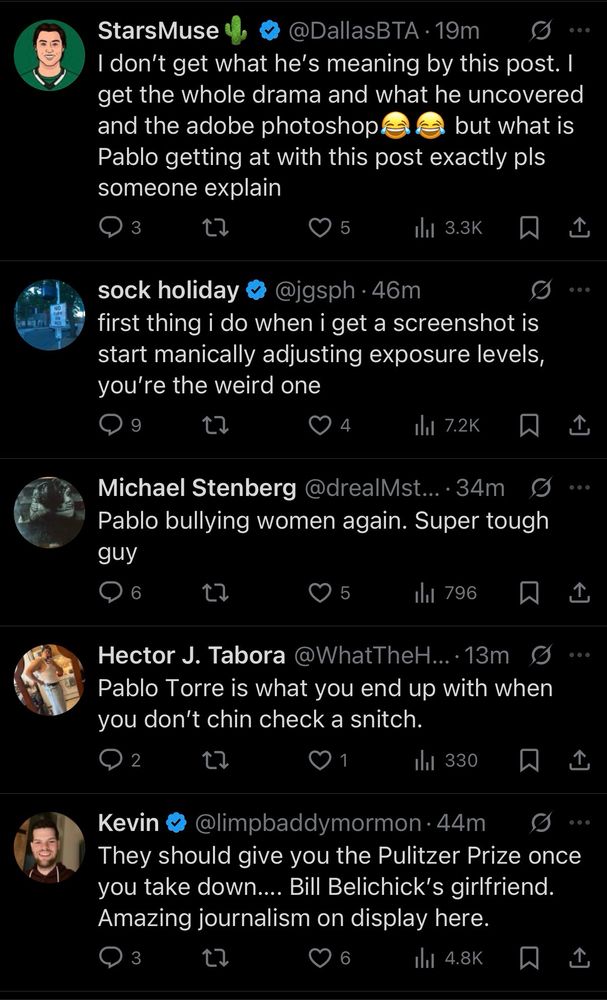Share sock holiday's tweet
The height and width of the screenshot is (1000, 607).
(x=578, y=426)
